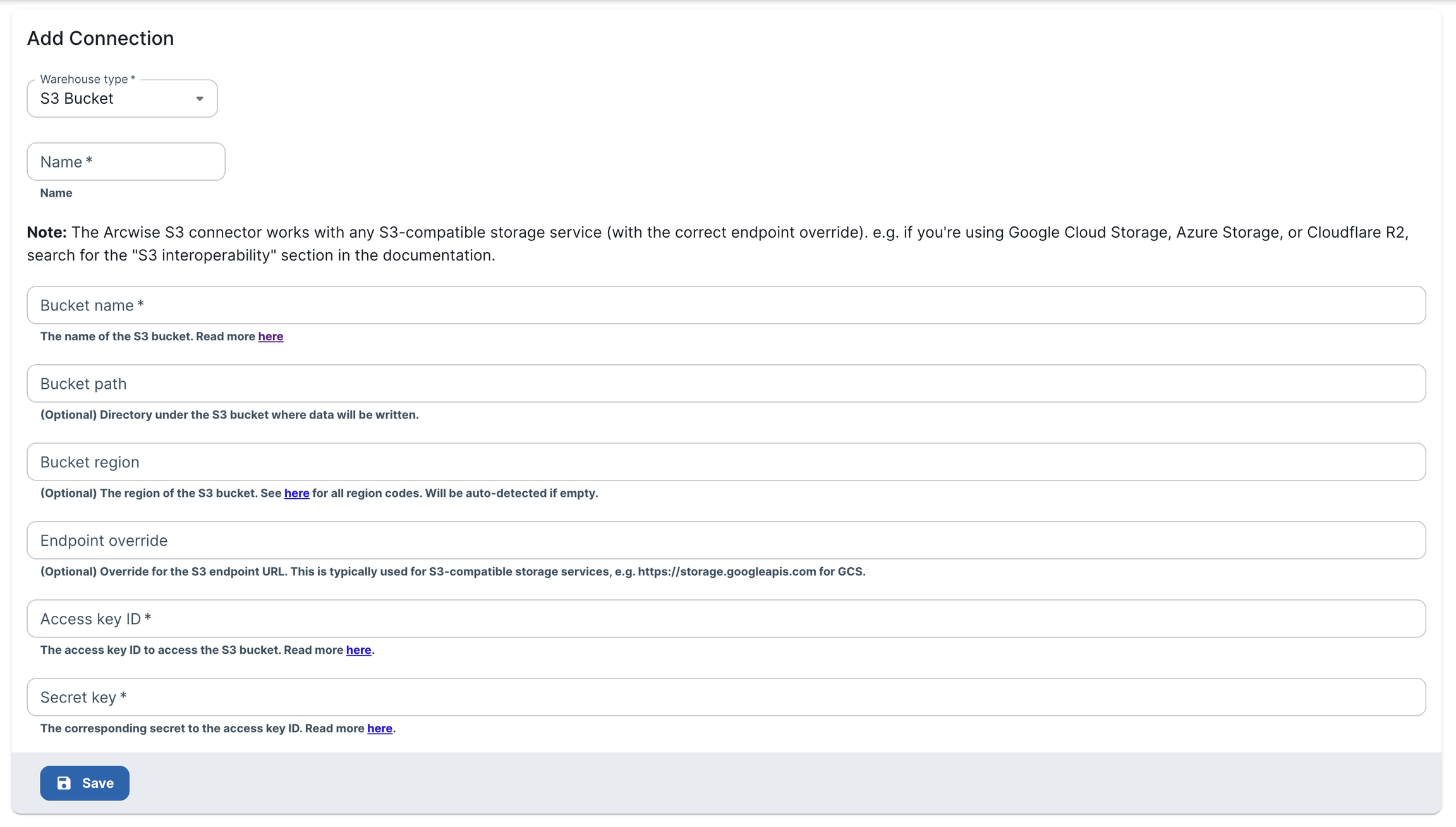Click the googleapis endpoint example text
This screenshot has width=1456, height=827.
[x=727, y=572]
